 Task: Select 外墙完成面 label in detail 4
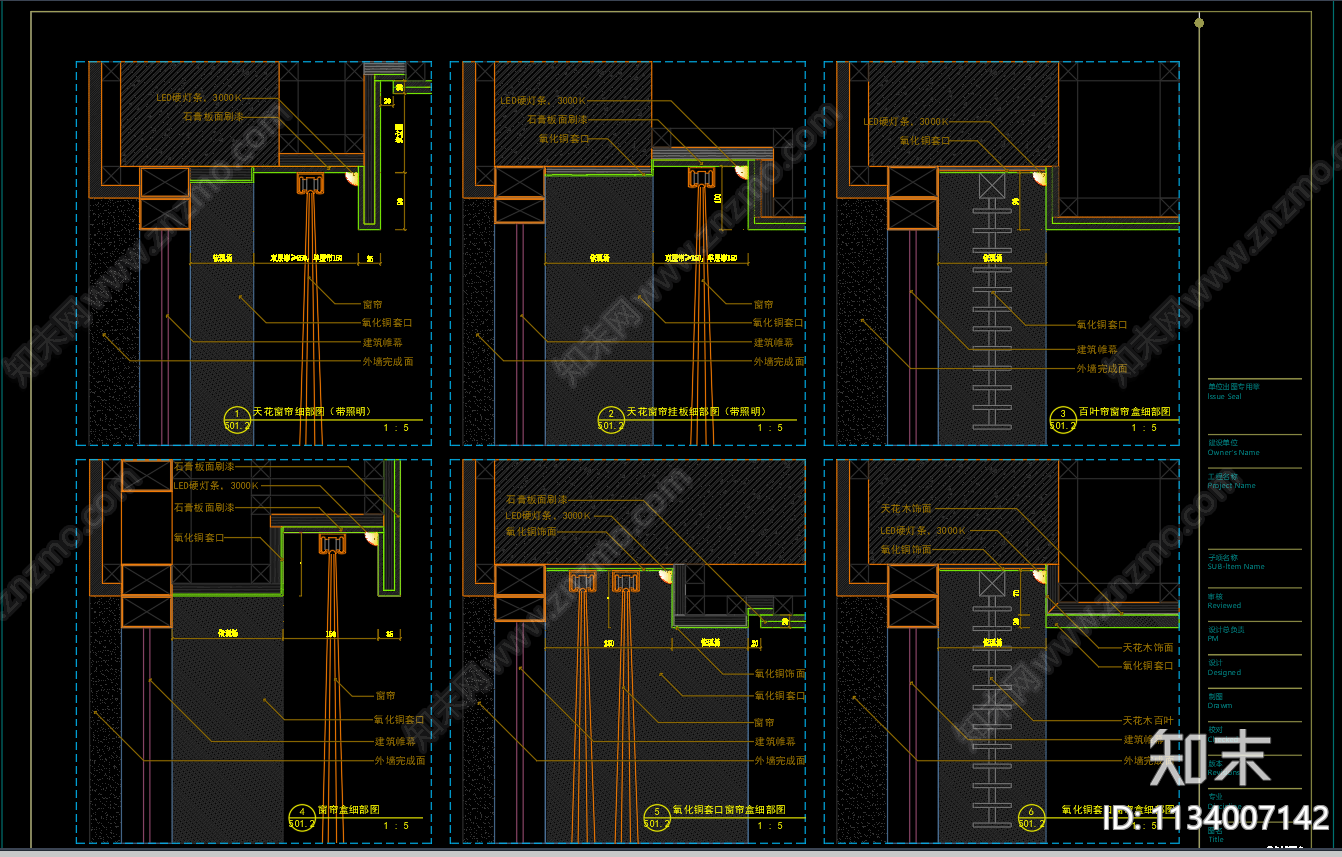(400, 760)
